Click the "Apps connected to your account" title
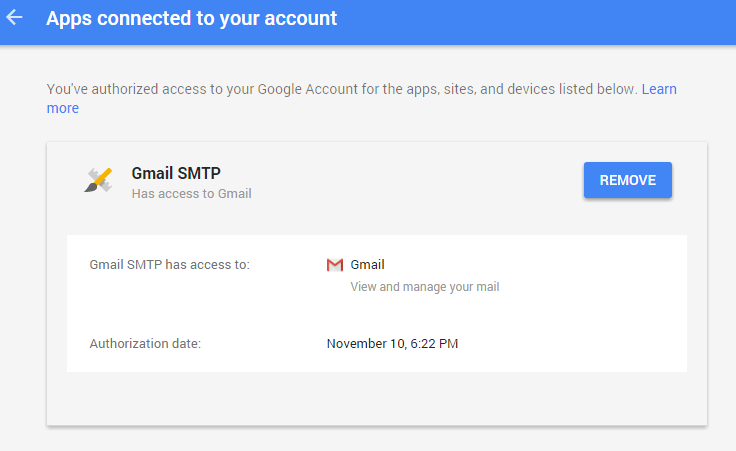This screenshot has height=451, width=736. 192,18
